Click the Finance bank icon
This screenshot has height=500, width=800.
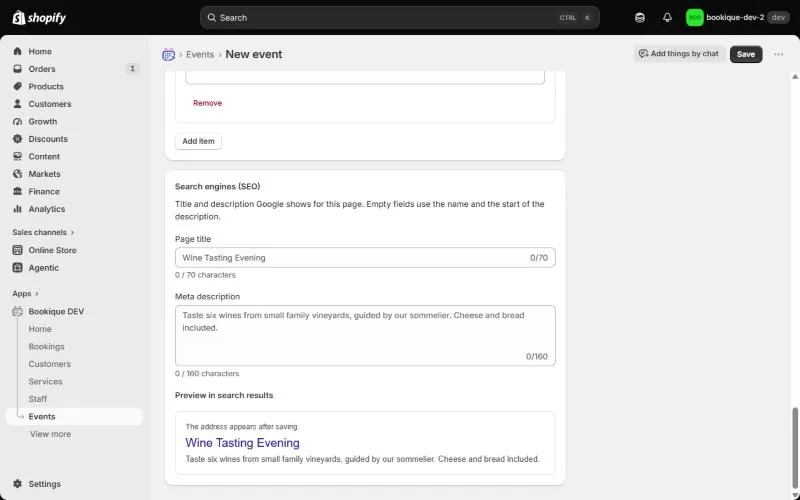[x=17, y=191]
